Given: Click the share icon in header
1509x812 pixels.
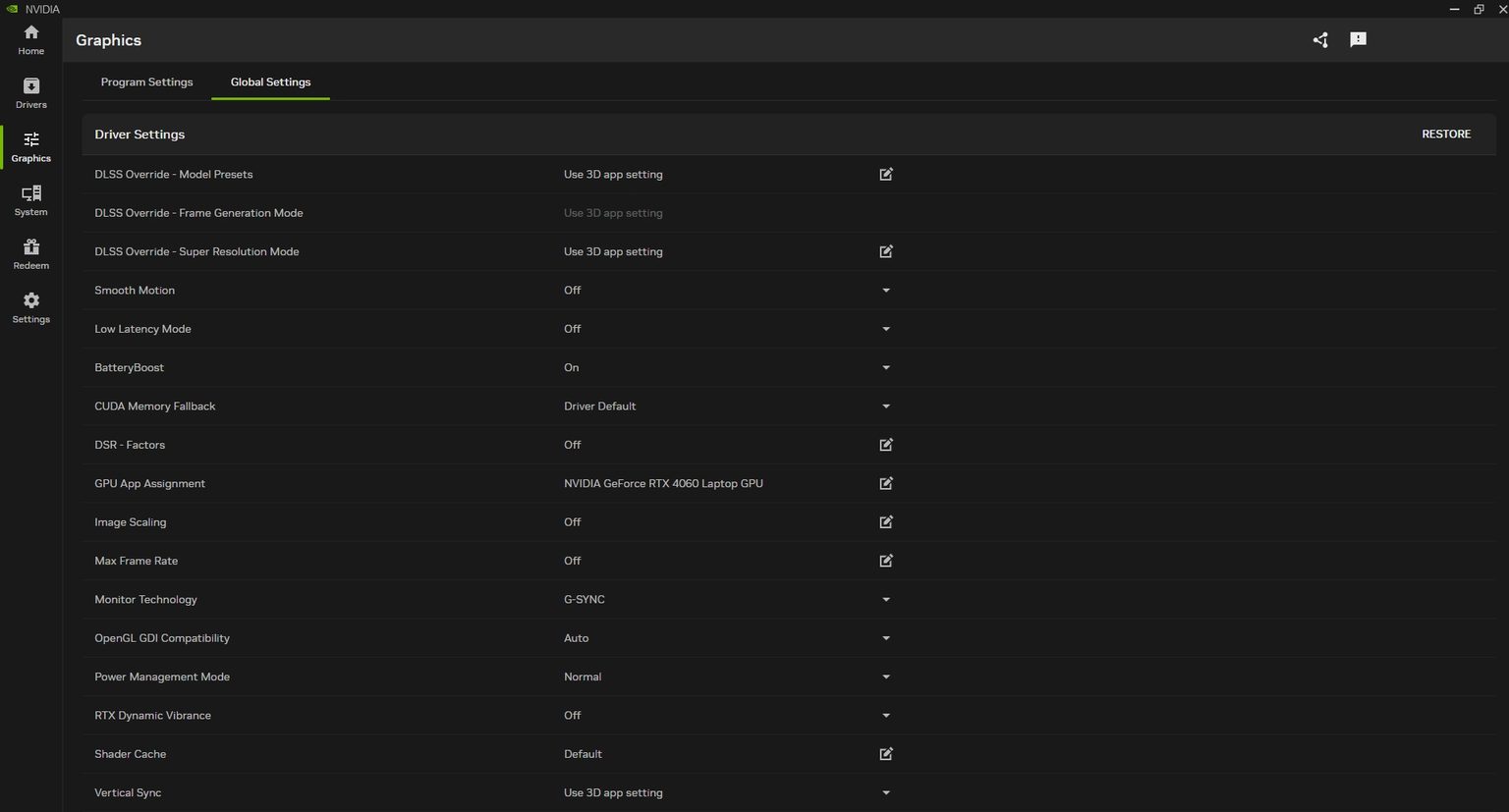Looking at the screenshot, I should 1320,40.
